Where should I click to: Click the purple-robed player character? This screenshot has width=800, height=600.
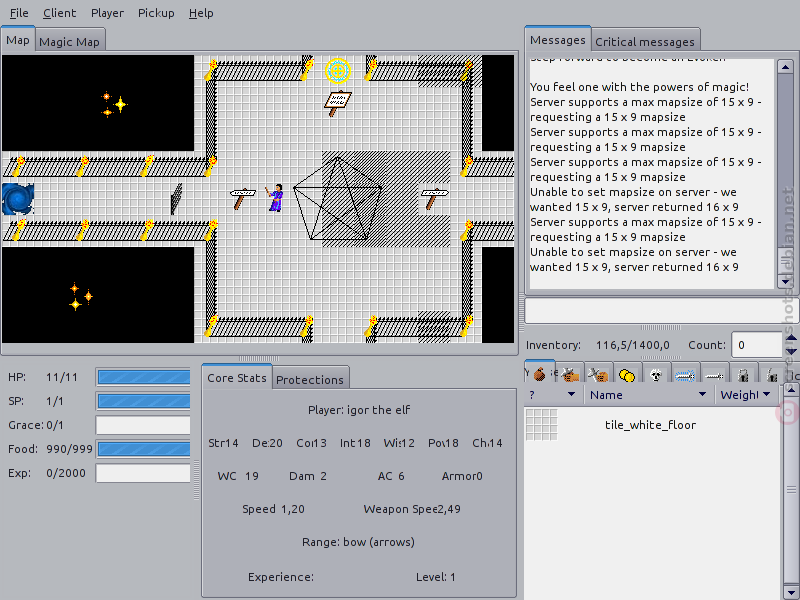pyautogui.click(x=275, y=198)
